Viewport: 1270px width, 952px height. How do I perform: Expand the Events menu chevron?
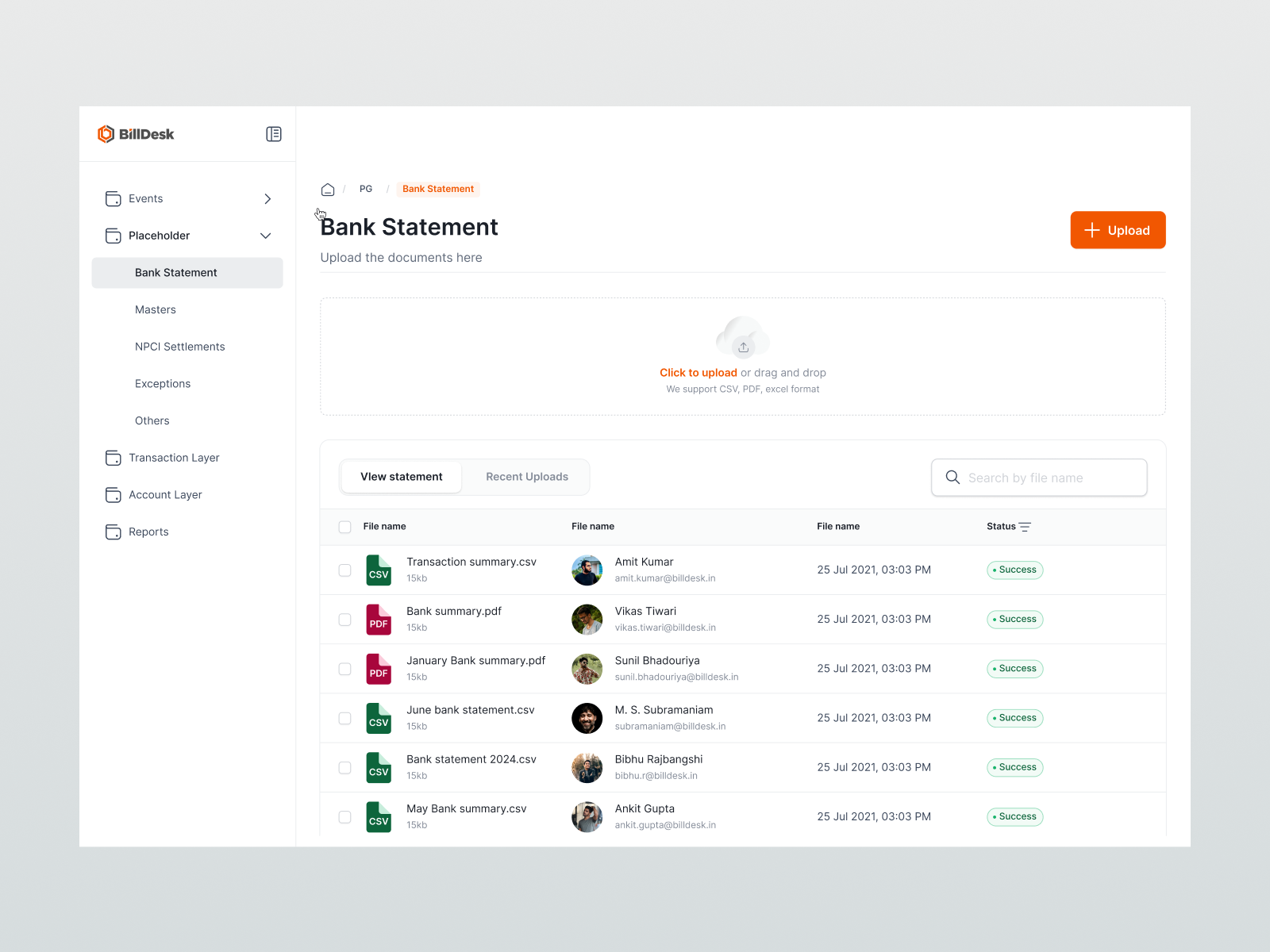point(267,198)
